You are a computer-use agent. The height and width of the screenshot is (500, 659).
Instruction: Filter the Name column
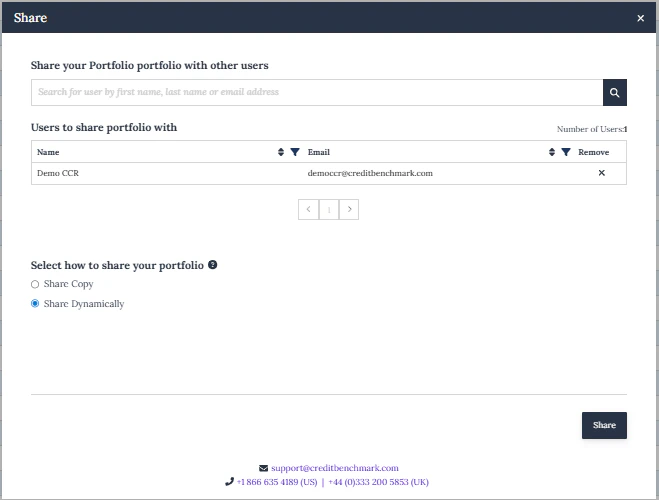tap(295, 152)
